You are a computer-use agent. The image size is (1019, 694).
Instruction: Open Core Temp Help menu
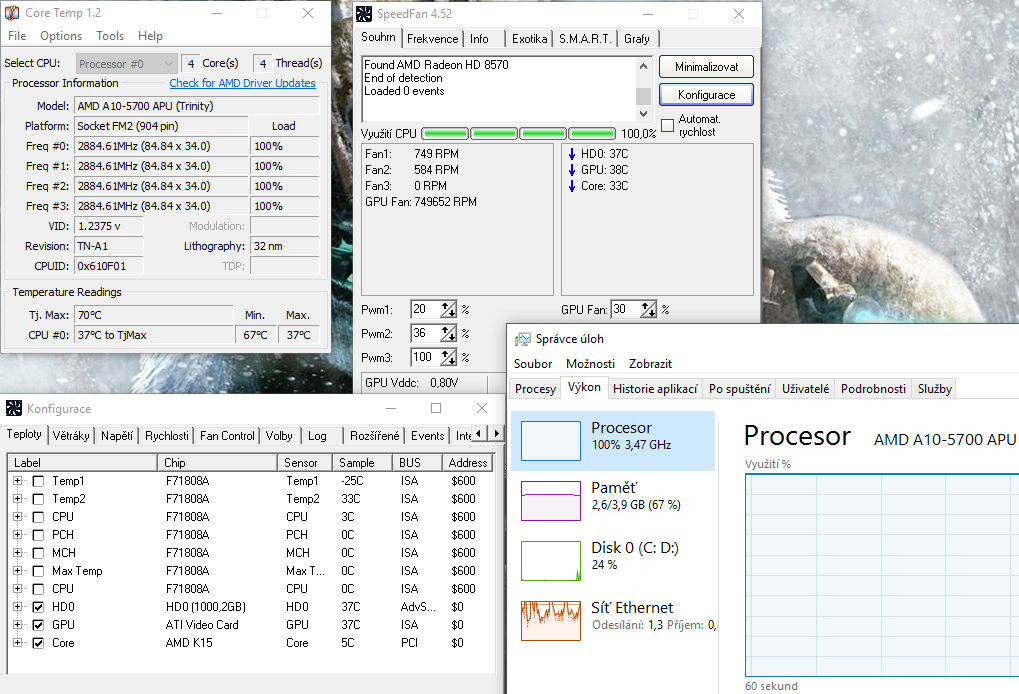point(150,36)
